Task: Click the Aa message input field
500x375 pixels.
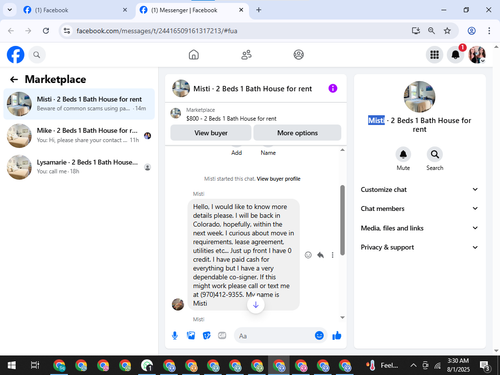Action: (274, 336)
